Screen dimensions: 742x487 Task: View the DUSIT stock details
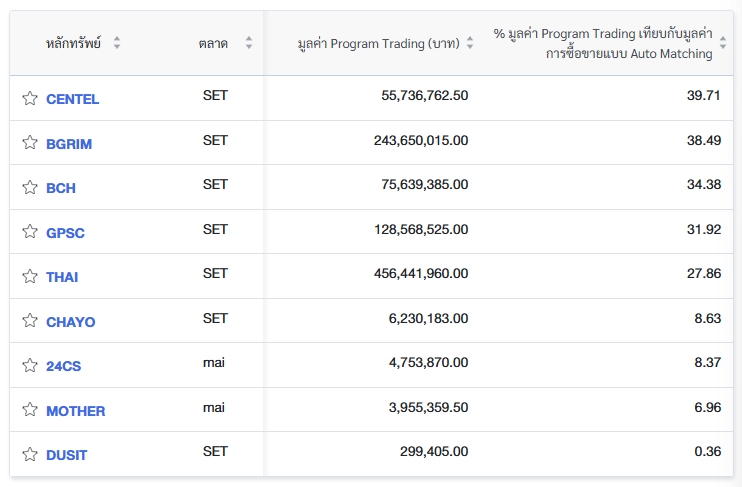coord(67,455)
